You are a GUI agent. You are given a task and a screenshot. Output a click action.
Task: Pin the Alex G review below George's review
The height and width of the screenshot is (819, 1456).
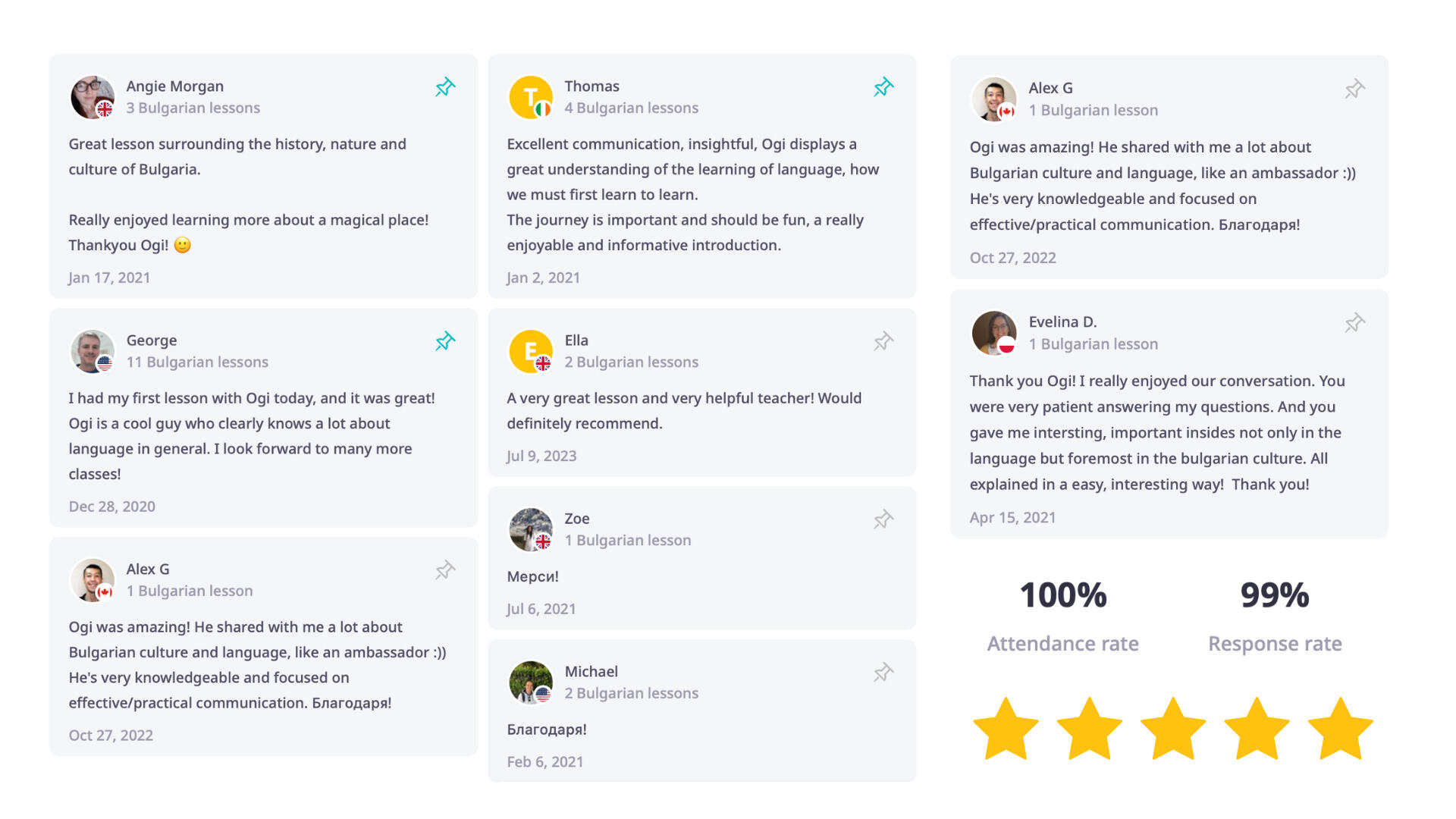tap(445, 570)
